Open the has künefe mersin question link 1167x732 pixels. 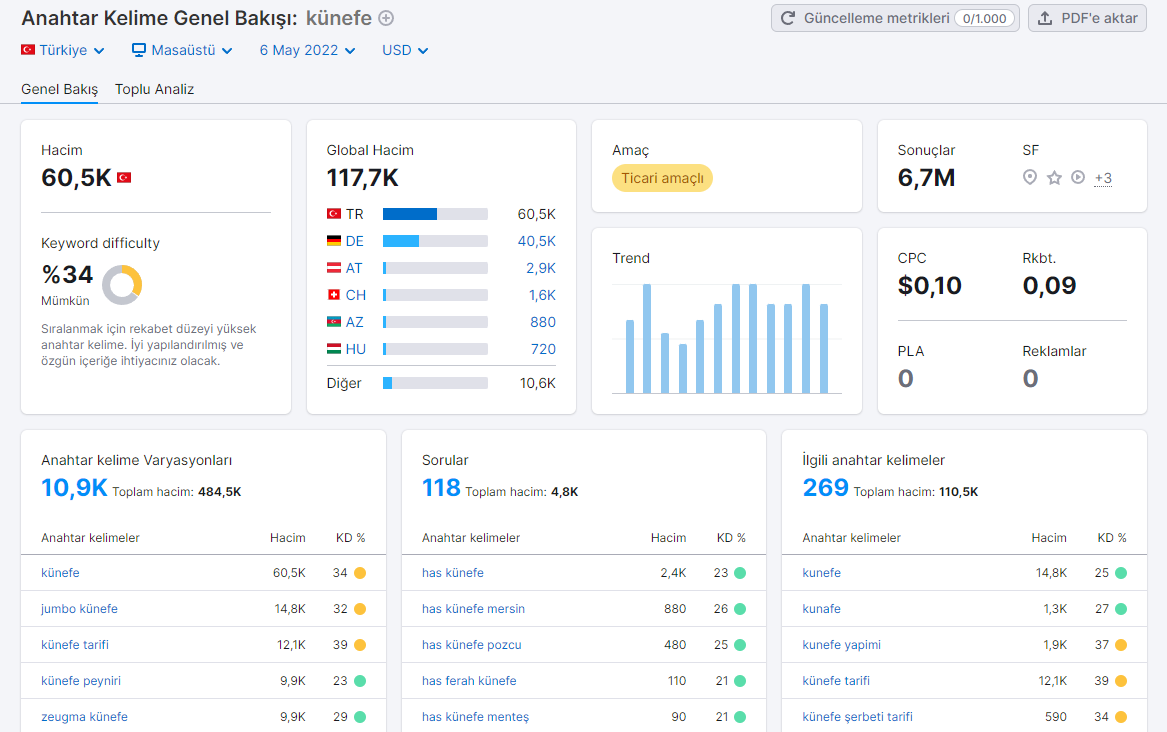click(x=473, y=609)
